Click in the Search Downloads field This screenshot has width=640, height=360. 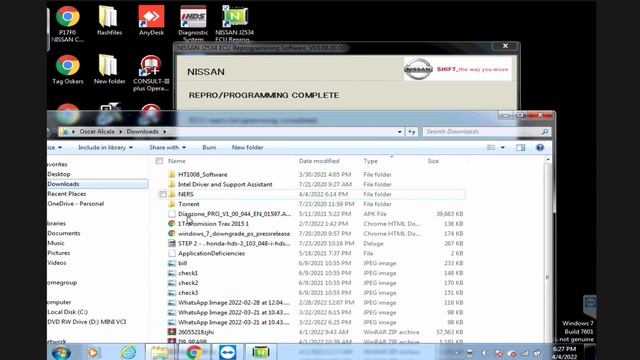pos(482,131)
